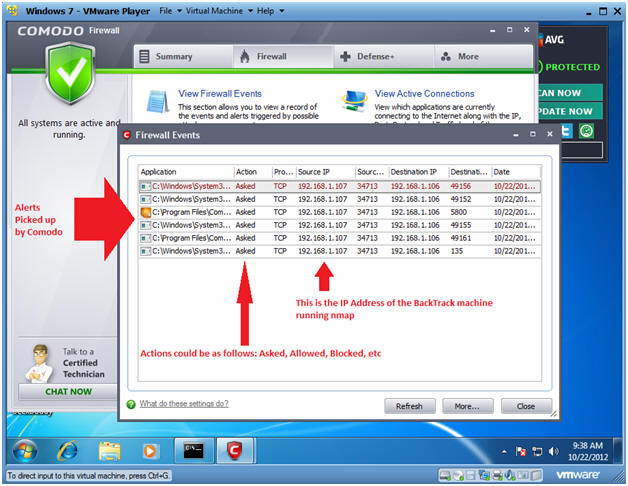628x486 pixels.
Task: Click the Refresh button in Firewall Events
Action: [409, 406]
